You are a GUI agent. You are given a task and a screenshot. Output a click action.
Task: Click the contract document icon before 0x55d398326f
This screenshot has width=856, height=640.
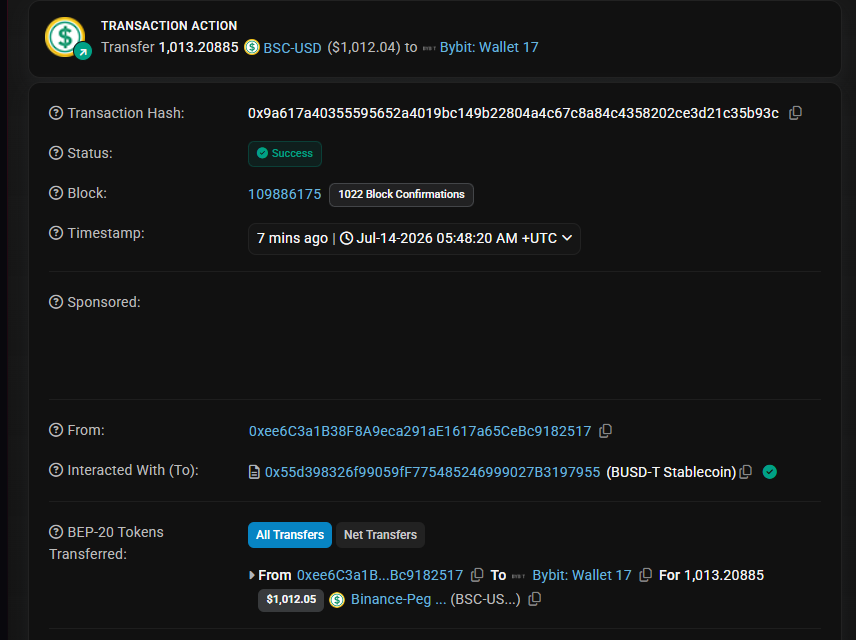tap(254, 472)
